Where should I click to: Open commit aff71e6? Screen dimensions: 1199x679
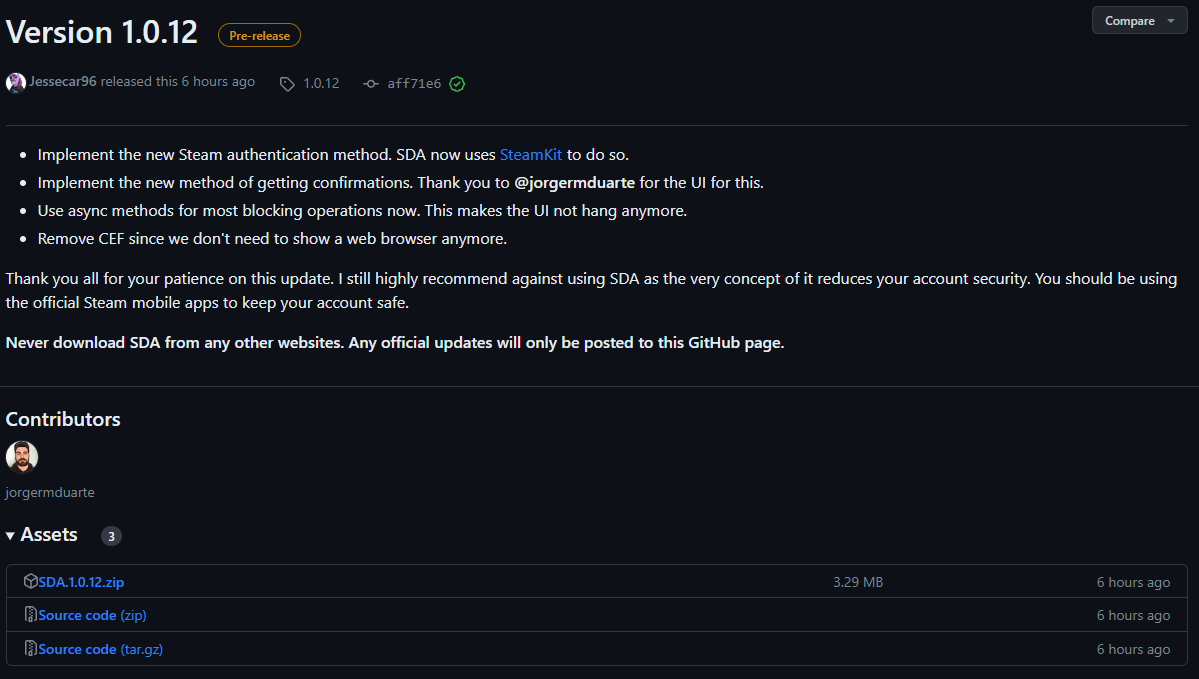coord(414,84)
